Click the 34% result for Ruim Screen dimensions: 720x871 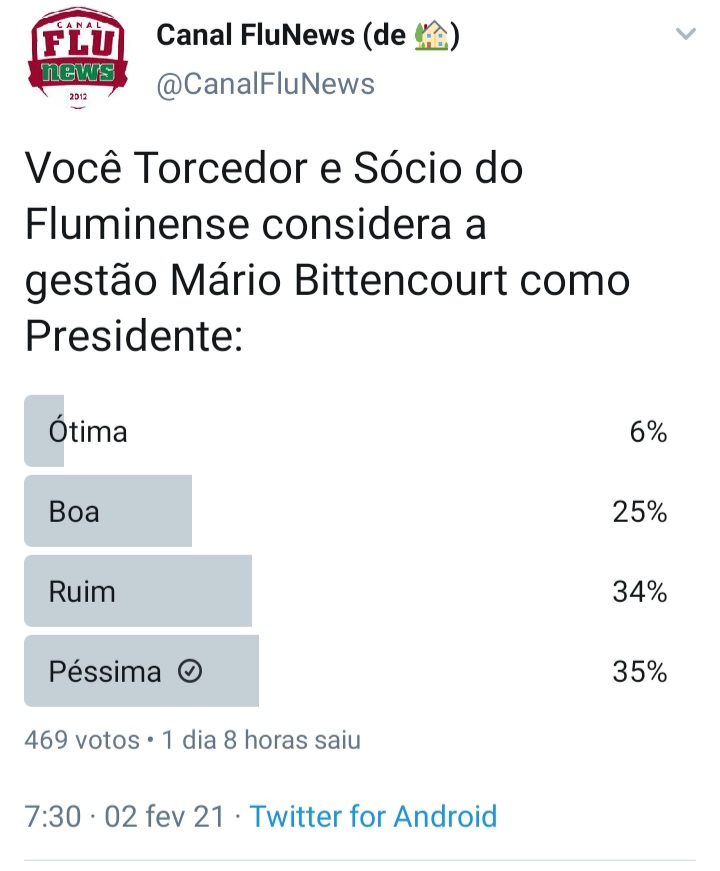(x=640, y=592)
